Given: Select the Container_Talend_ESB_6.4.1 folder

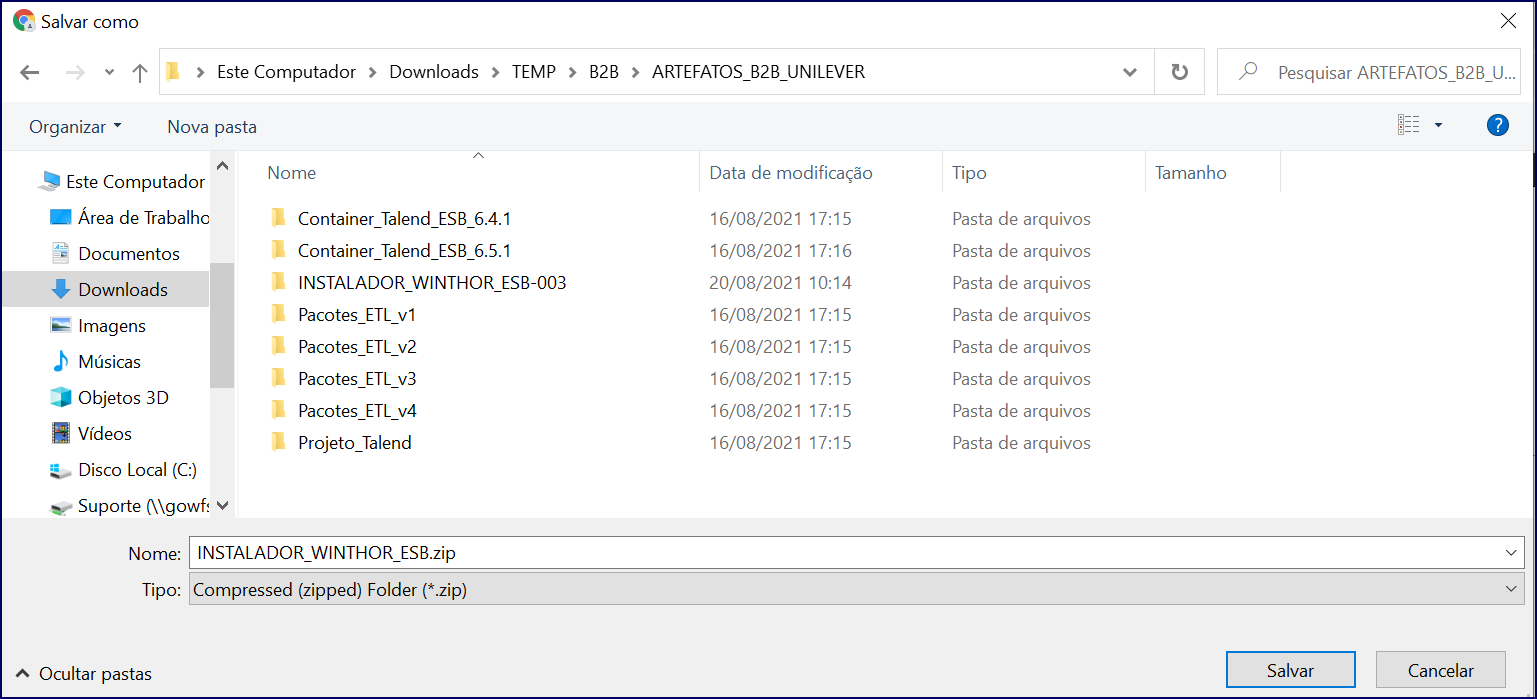Looking at the screenshot, I should coord(404,219).
